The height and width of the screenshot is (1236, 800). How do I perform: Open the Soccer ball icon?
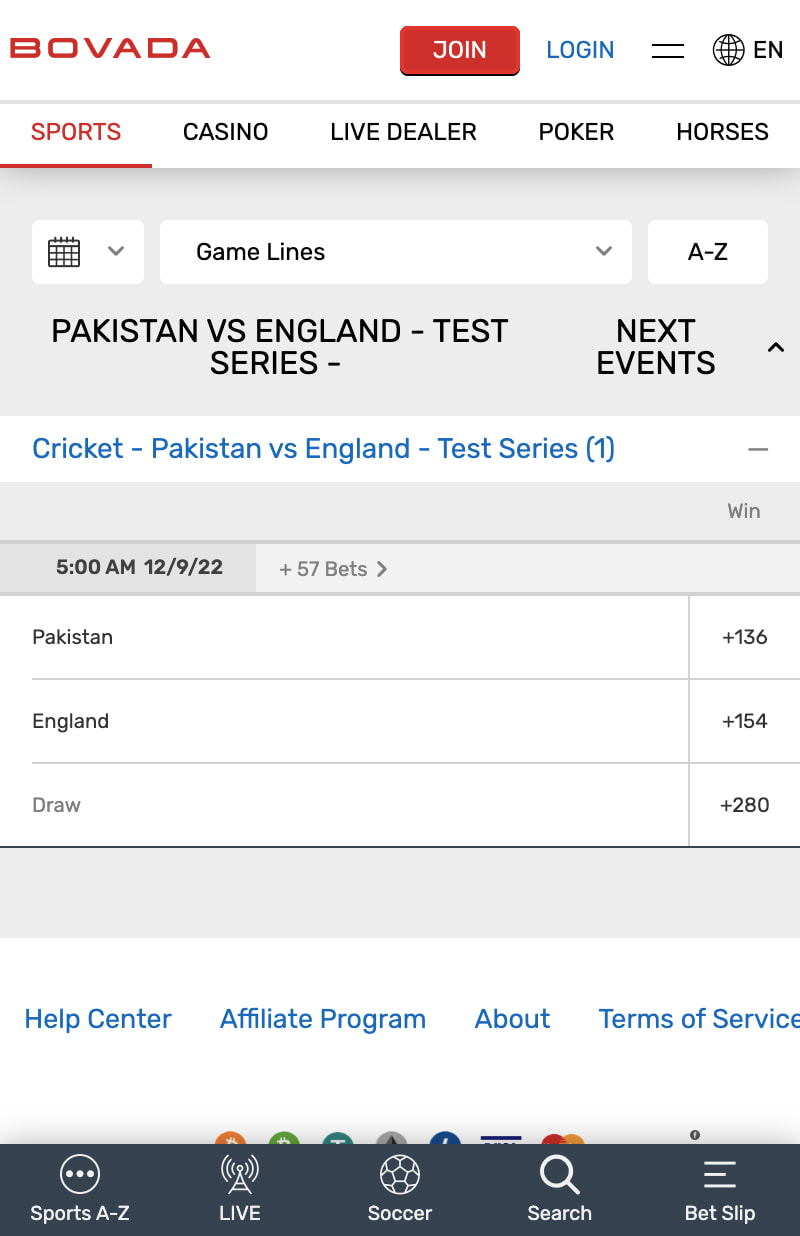click(399, 1175)
